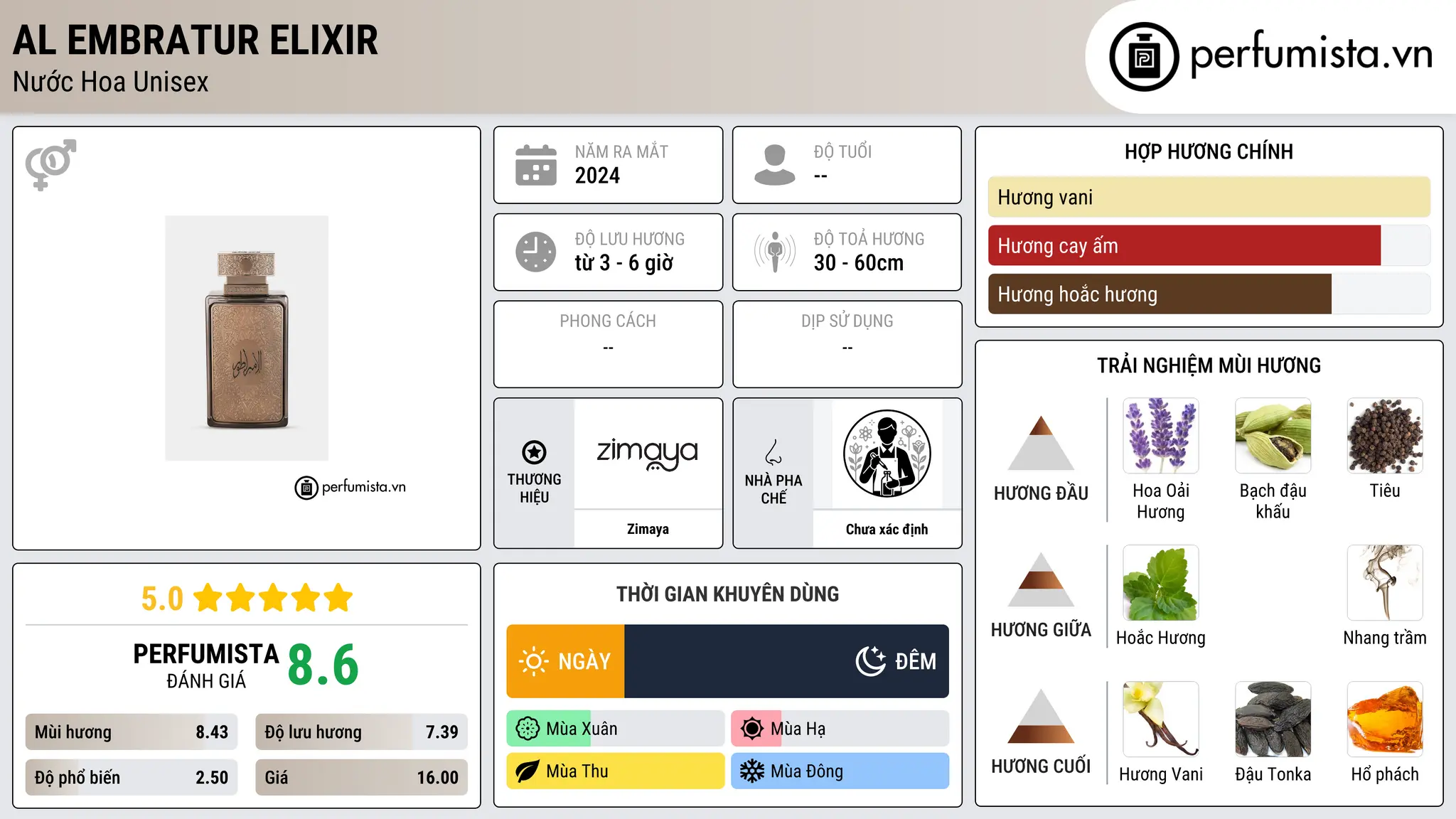Click the pyramid icon above Hương cuối

click(x=1041, y=716)
